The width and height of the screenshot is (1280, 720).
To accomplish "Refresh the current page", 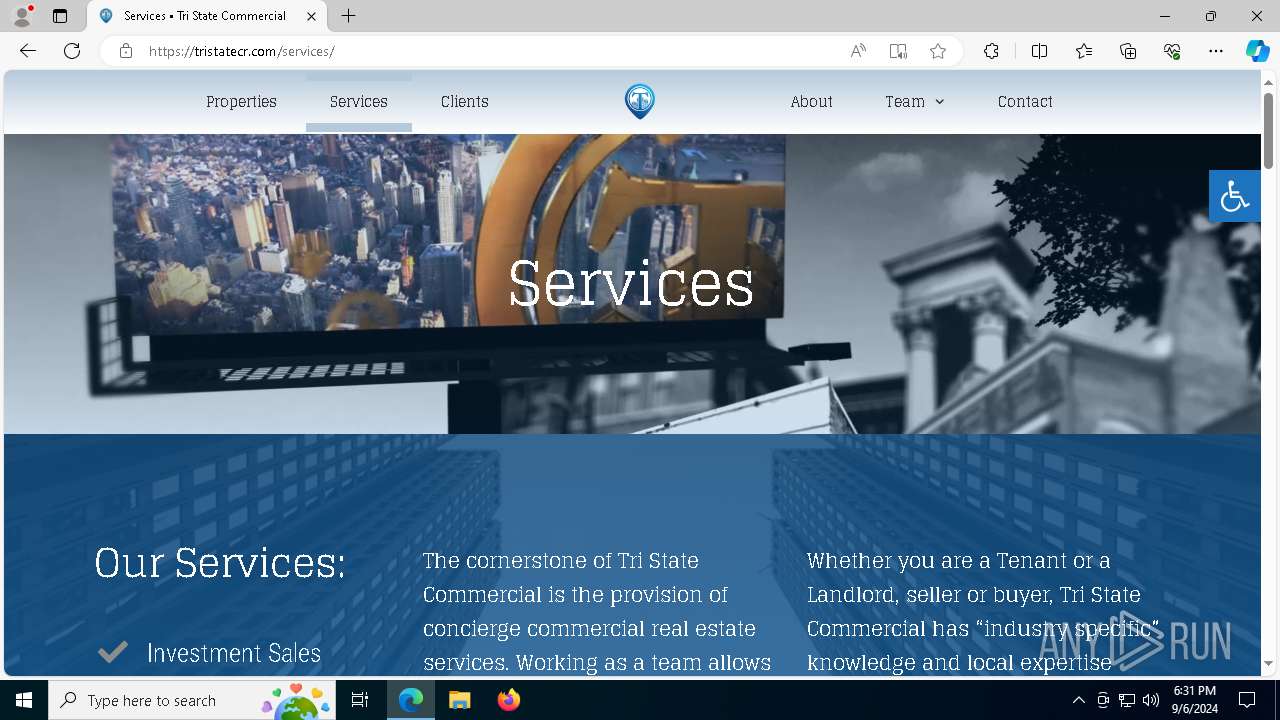I will coord(72,51).
